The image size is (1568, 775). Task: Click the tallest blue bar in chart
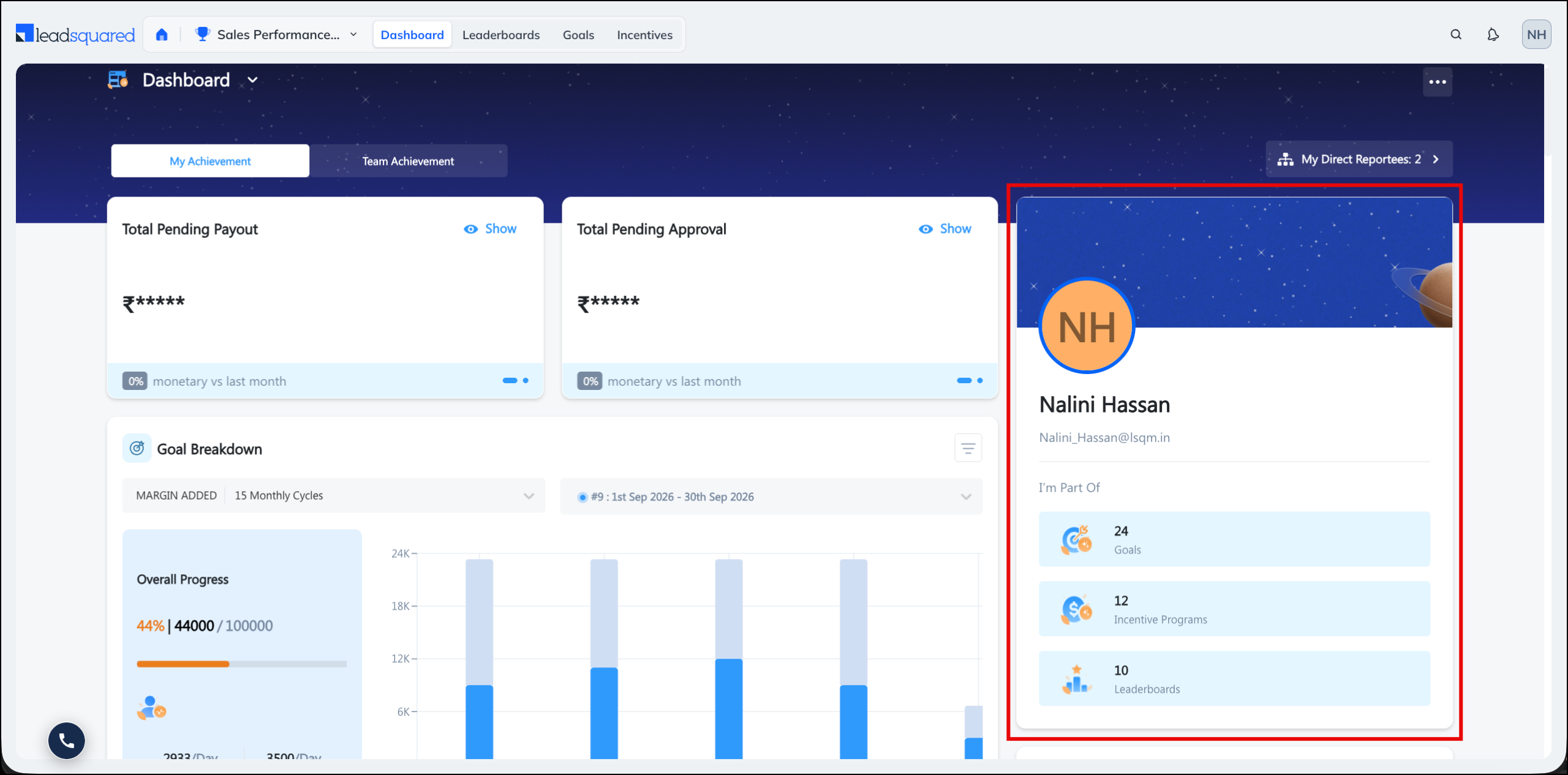tap(729, 709)
